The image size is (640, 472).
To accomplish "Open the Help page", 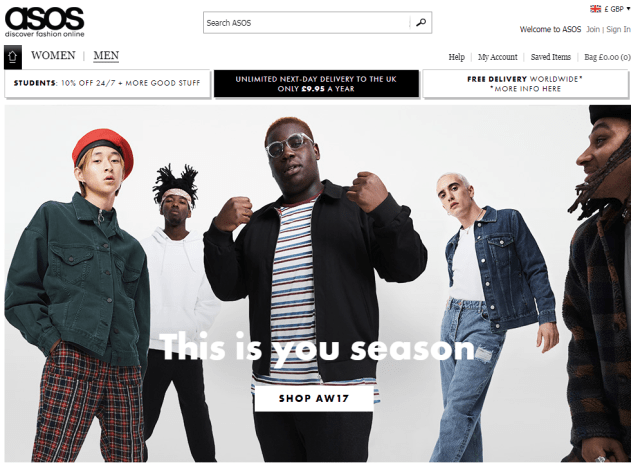I will tap(456, 57).
